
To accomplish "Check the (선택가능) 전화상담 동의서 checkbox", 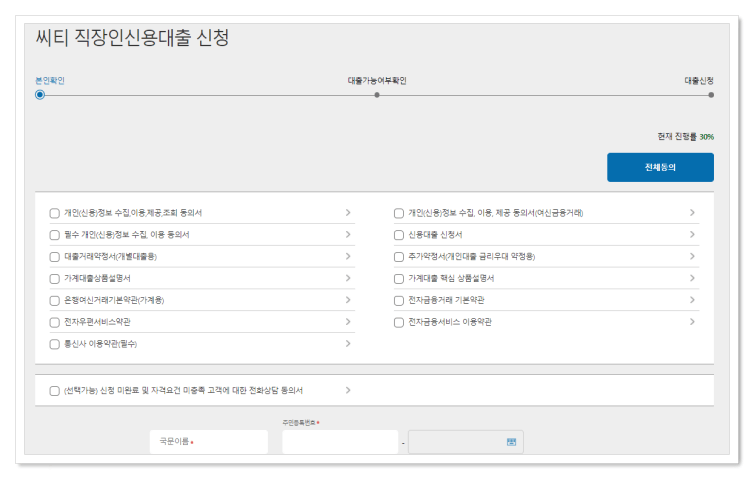I will click(x=55, y=391).
